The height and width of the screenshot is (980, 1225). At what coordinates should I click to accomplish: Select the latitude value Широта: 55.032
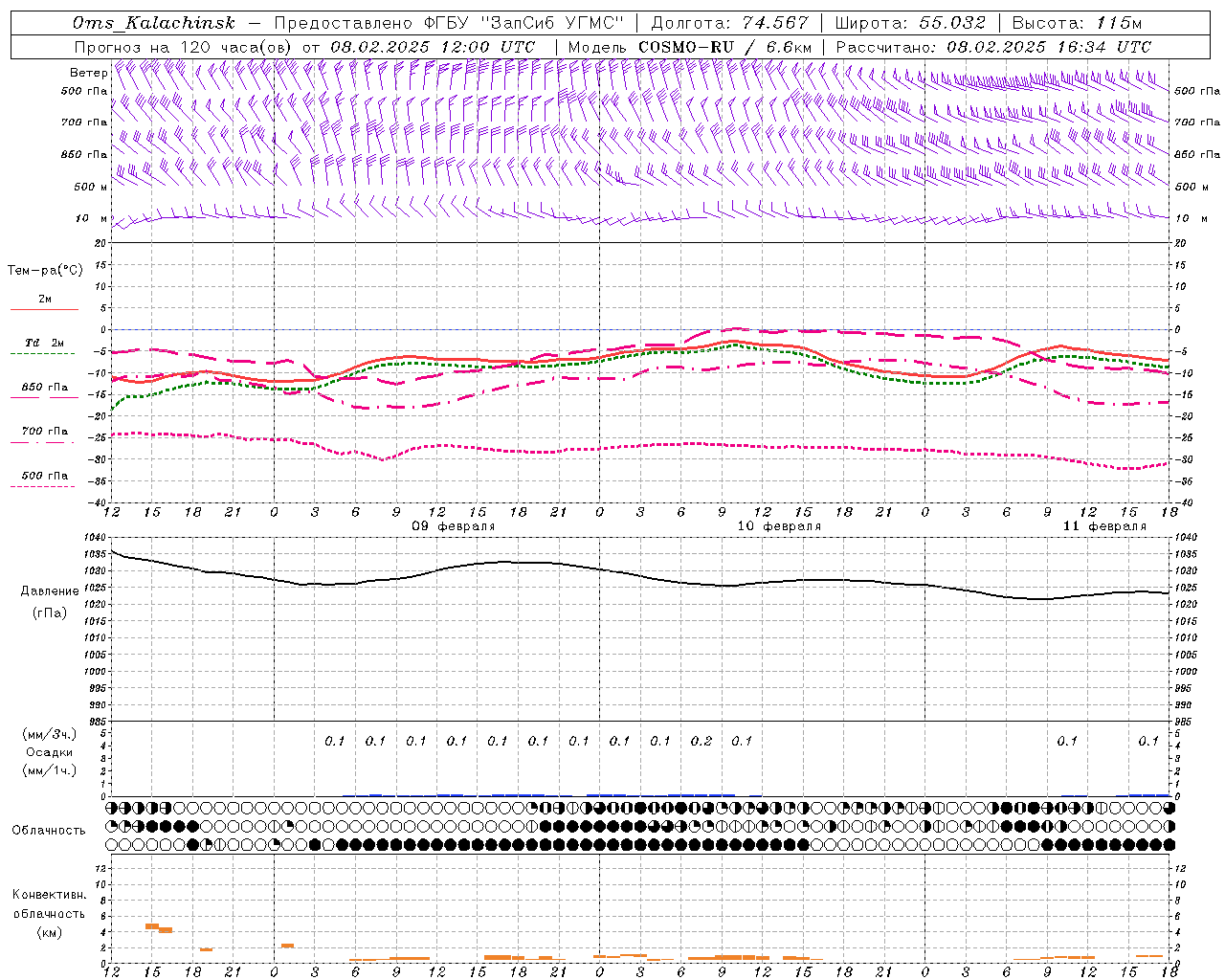click(x=910, y=23)
